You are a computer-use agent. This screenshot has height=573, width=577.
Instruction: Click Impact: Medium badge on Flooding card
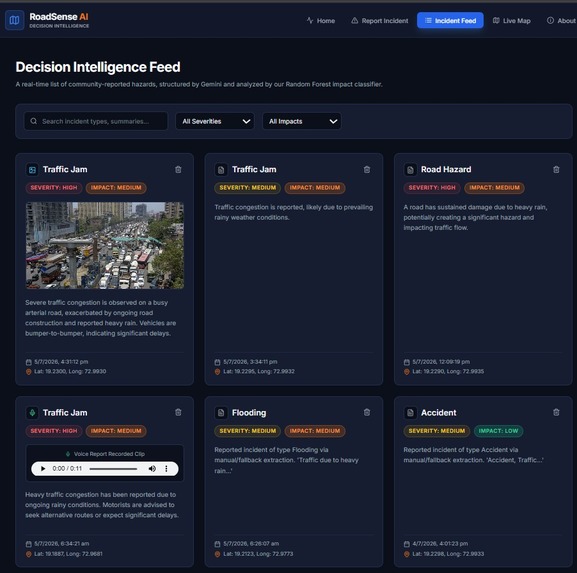click(315, 431)
